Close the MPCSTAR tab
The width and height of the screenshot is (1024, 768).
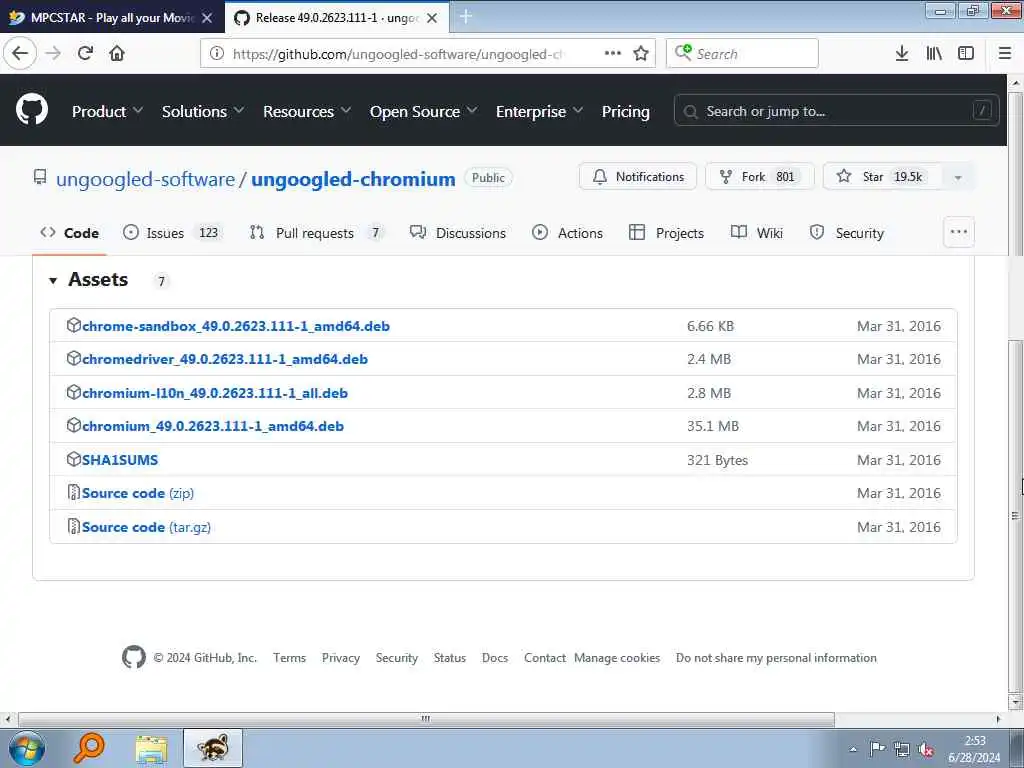(x=207, y=18)
